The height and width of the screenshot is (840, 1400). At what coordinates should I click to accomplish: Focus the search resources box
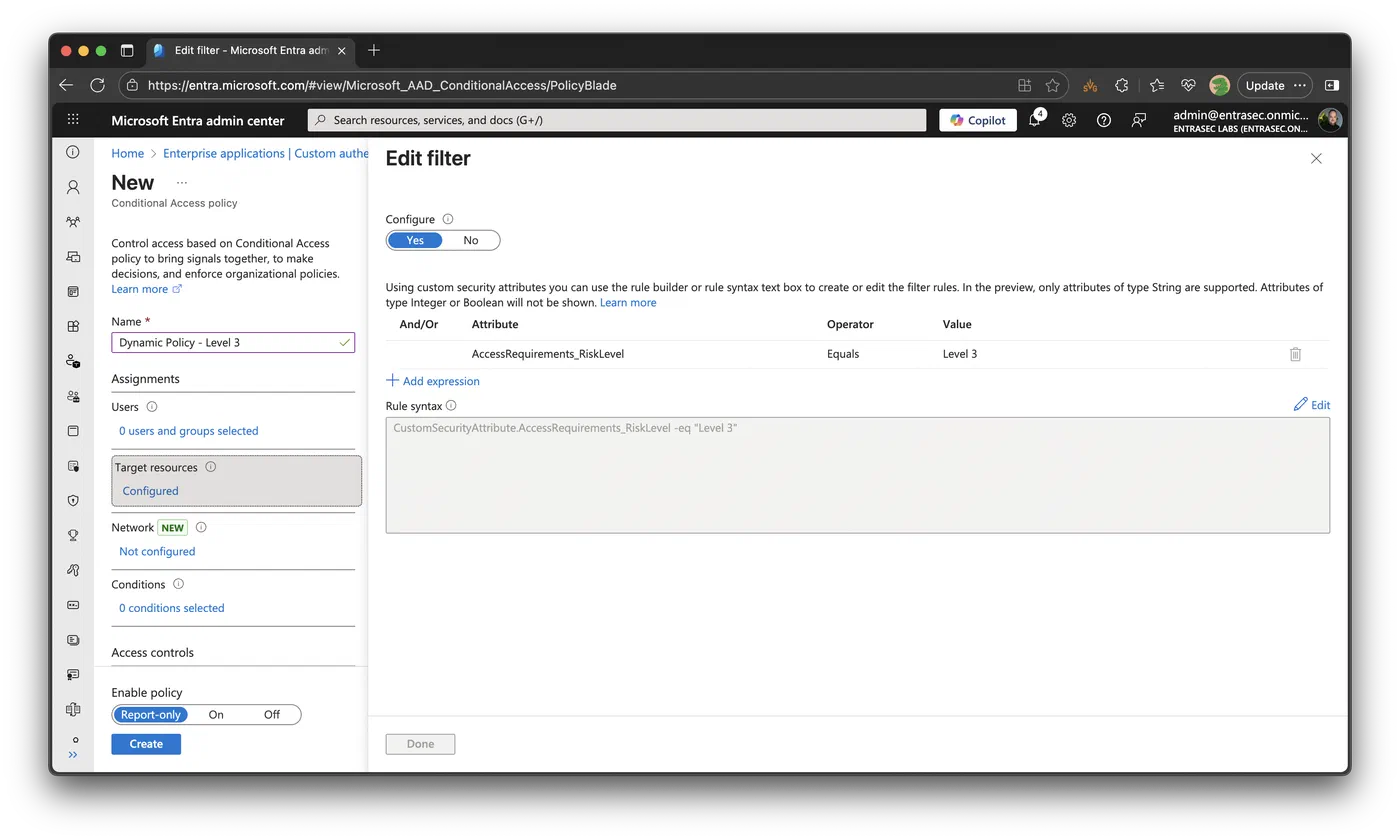(617, 120)
